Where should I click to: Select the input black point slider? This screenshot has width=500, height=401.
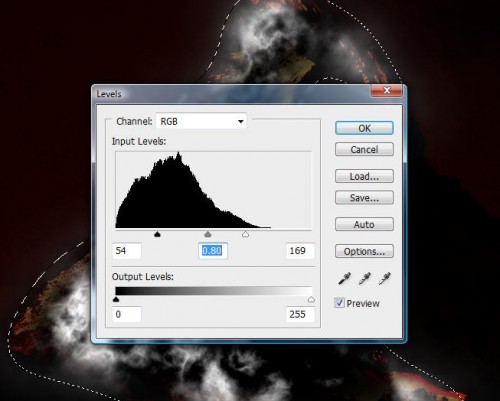158,234
